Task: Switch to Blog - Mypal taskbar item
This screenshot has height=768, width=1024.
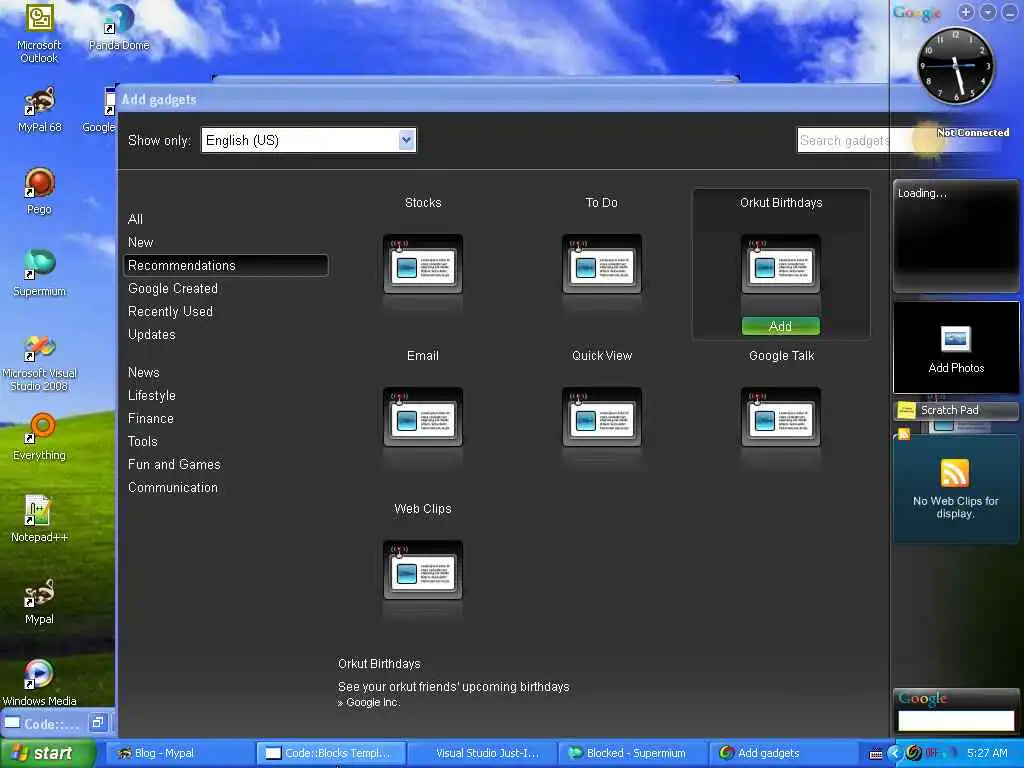Action: click(x=178, y=753)
